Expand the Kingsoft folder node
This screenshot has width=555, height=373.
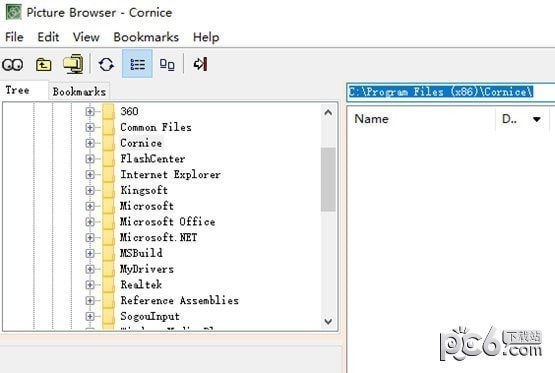(x=90, y=190)
